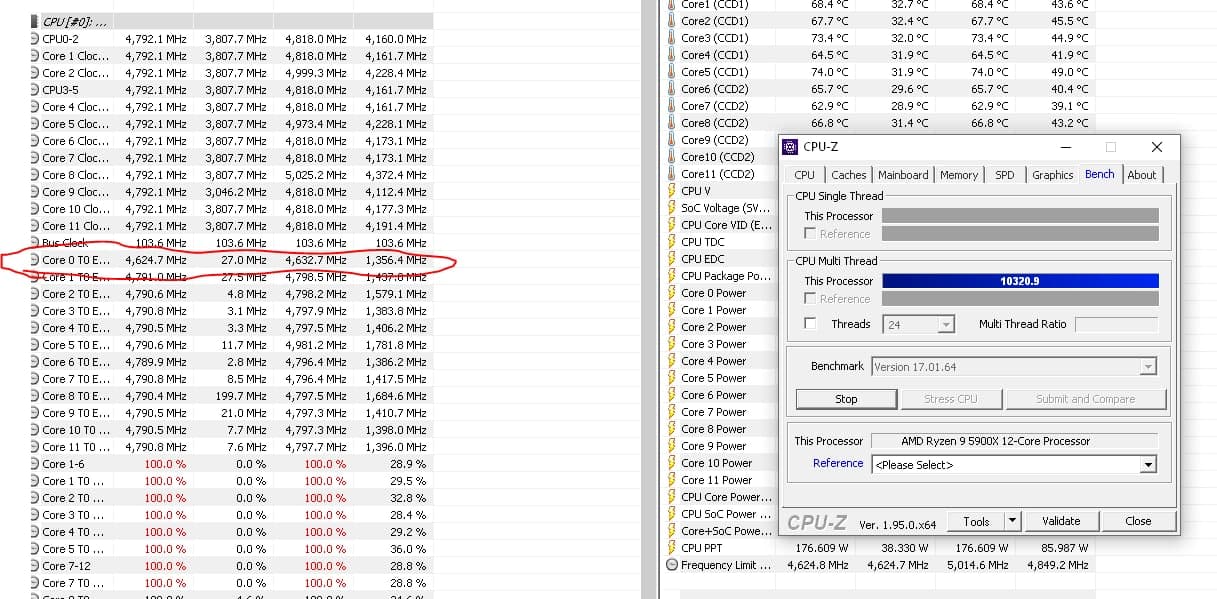This screenshot has width=1217, height=599.
Task: Click the icon beside Core 8 T0 E... row
Action: [35, 396]
